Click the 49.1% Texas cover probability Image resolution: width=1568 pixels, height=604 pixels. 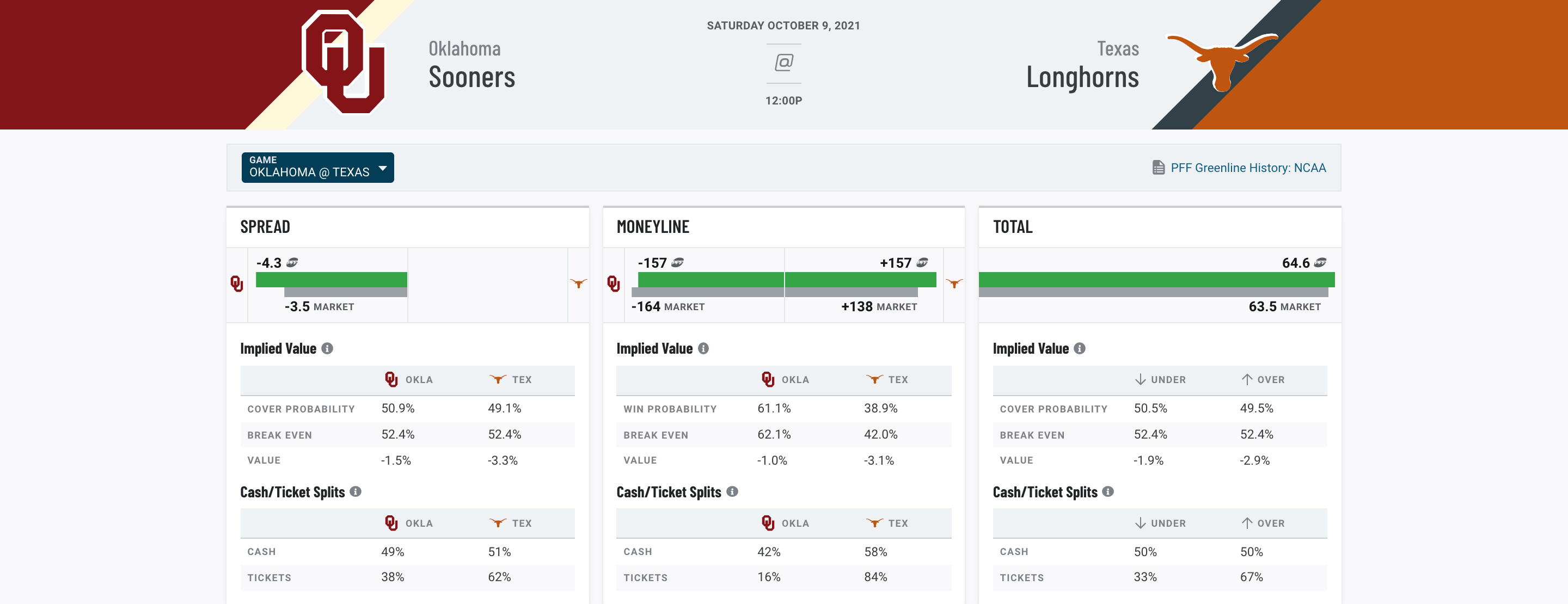505,408
